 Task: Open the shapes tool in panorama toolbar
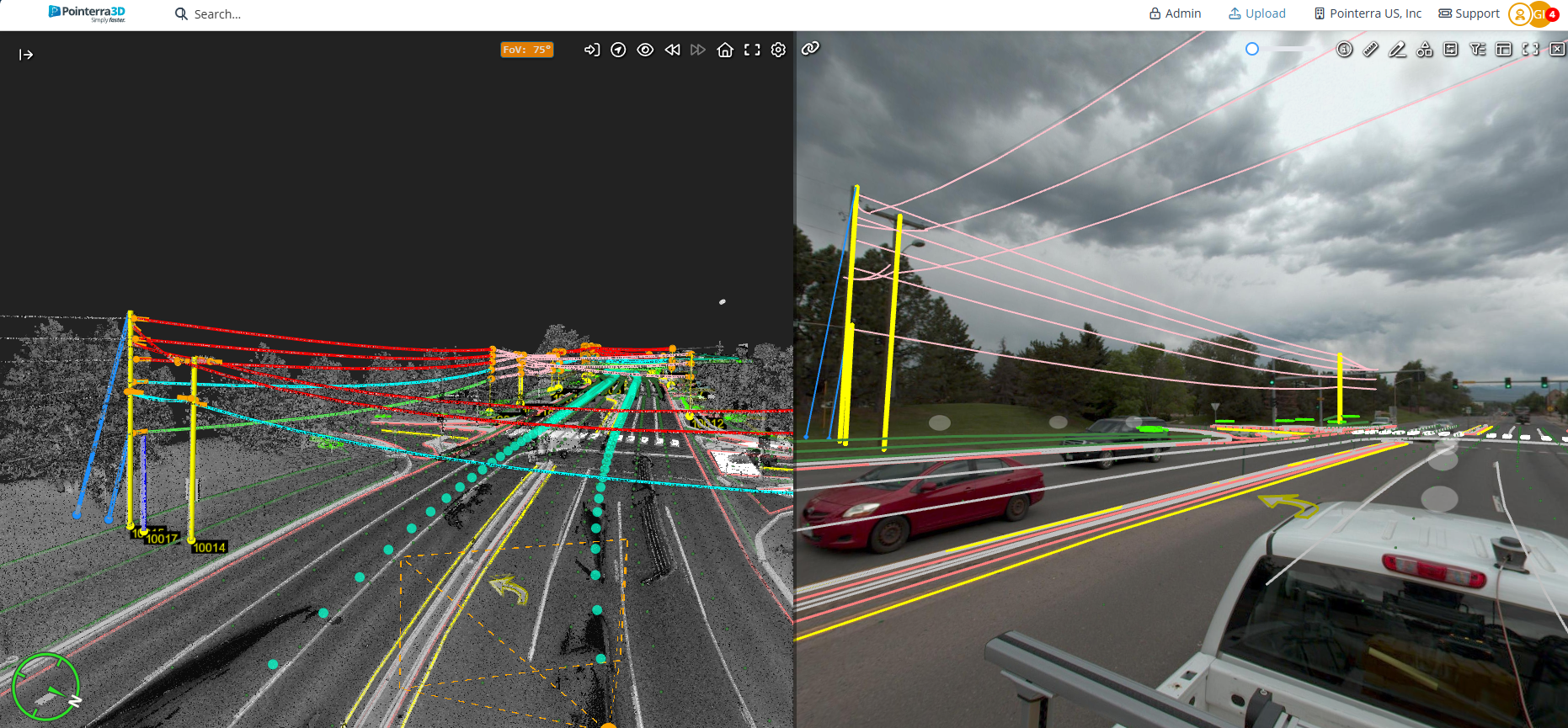1424,50
